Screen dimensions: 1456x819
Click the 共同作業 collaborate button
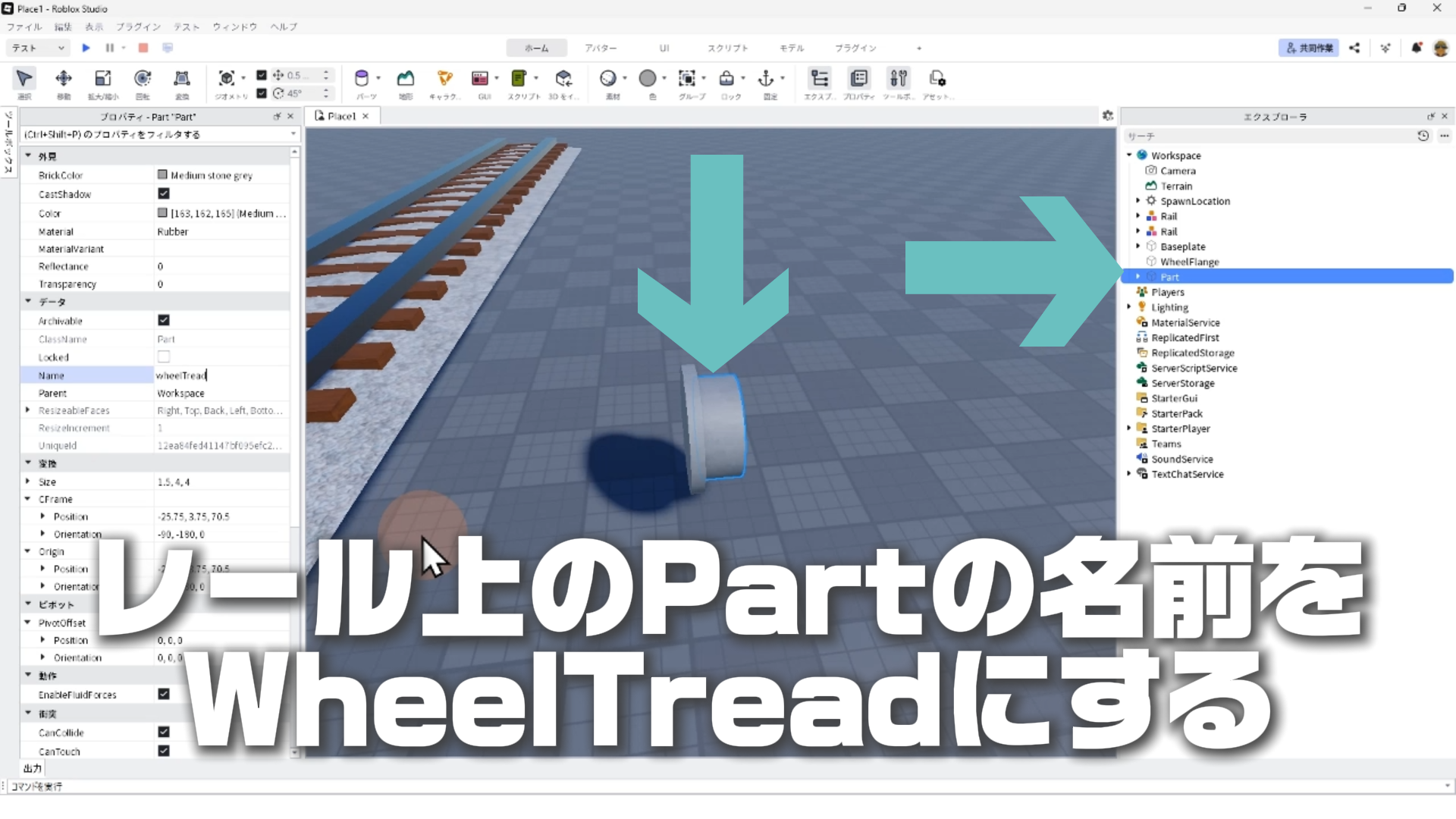[1308, 48]
